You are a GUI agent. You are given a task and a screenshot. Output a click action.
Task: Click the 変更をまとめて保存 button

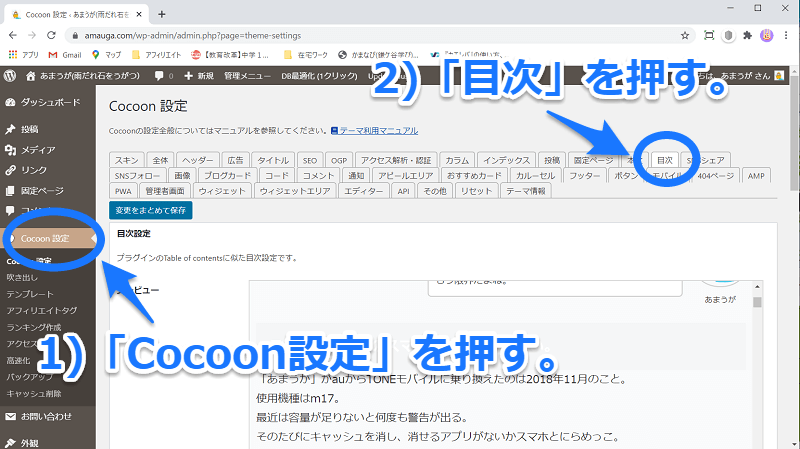151,210
